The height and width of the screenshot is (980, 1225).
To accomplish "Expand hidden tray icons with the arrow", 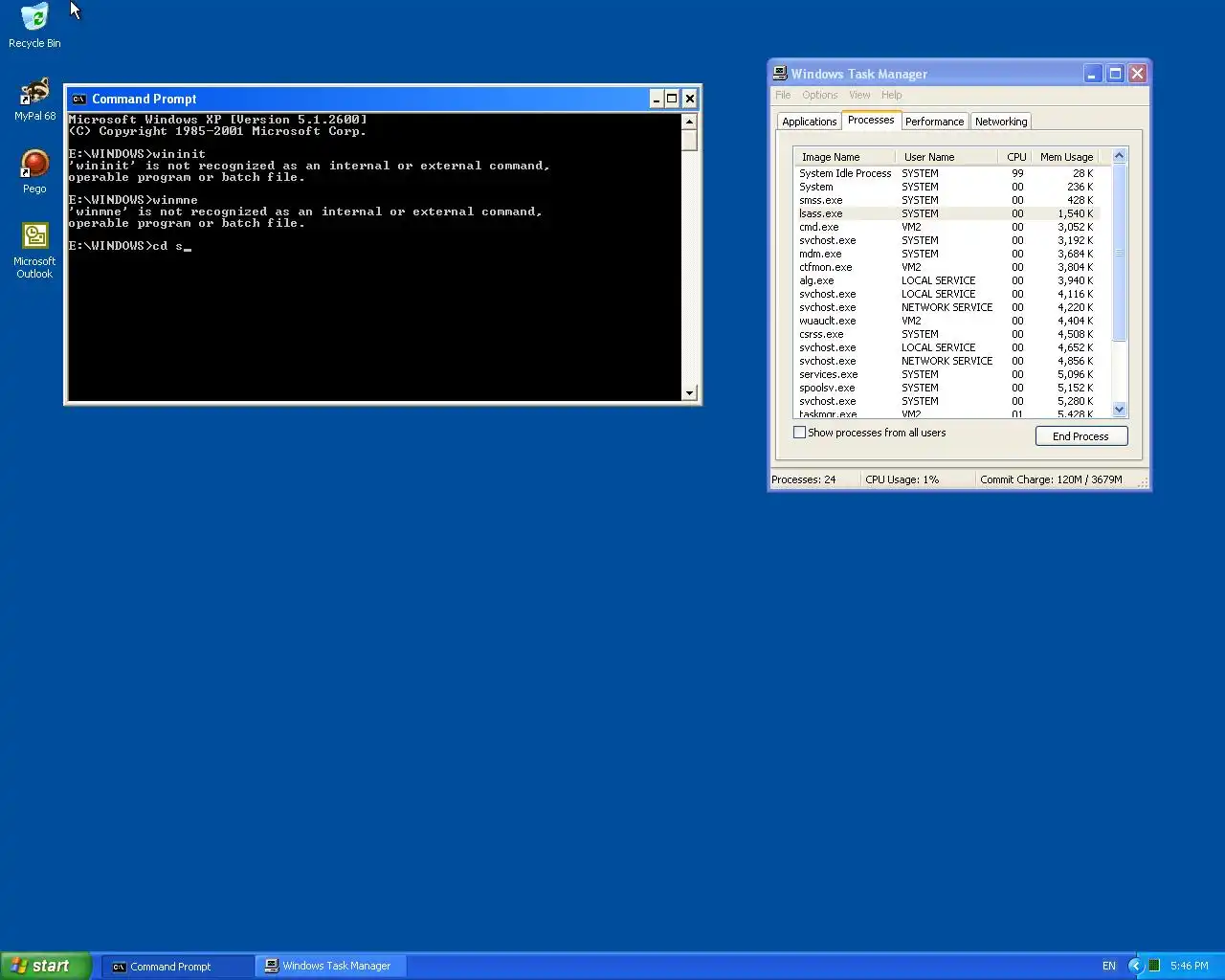I will coord(1136,966).
